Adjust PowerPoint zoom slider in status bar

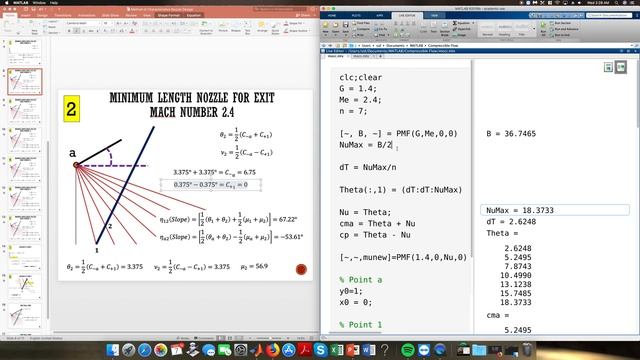pos(271,338)
